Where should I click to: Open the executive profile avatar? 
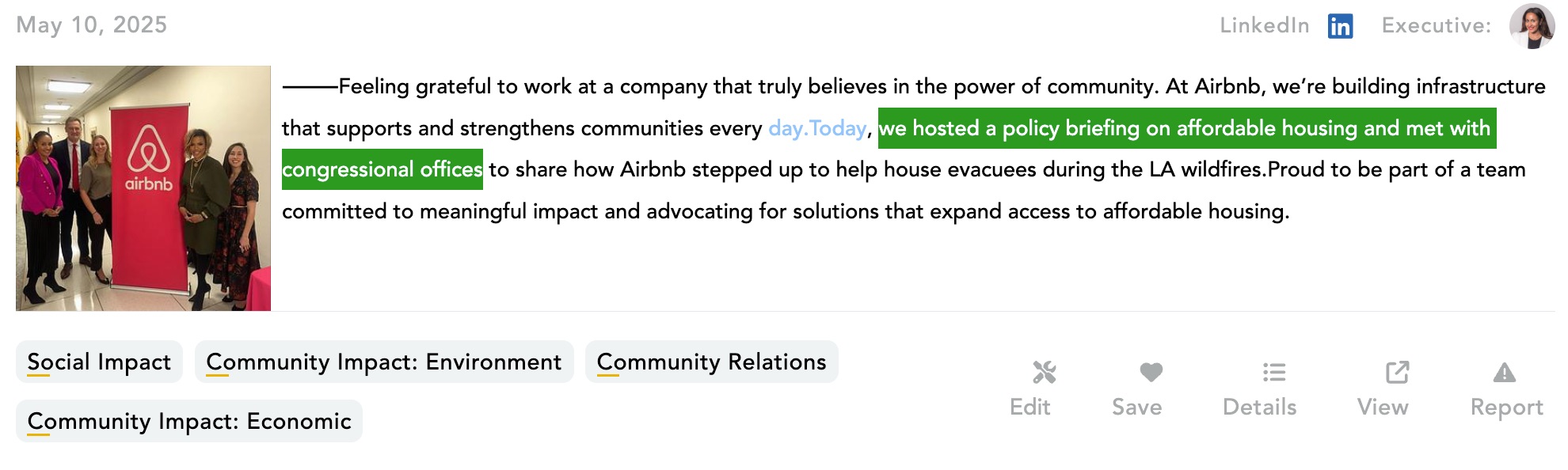click(1532, 26)
